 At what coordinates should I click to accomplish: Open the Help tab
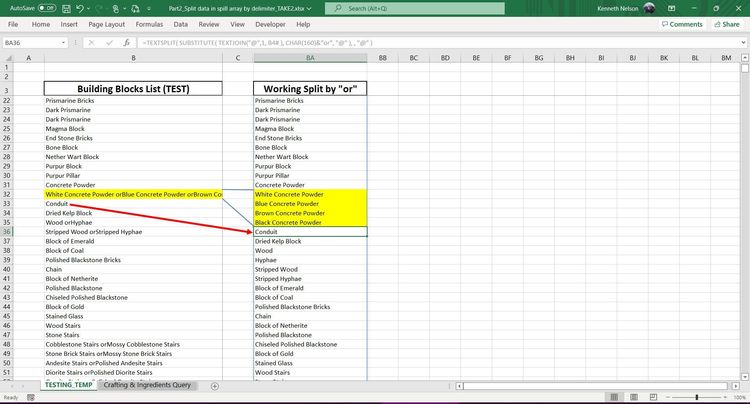point(303,24)
